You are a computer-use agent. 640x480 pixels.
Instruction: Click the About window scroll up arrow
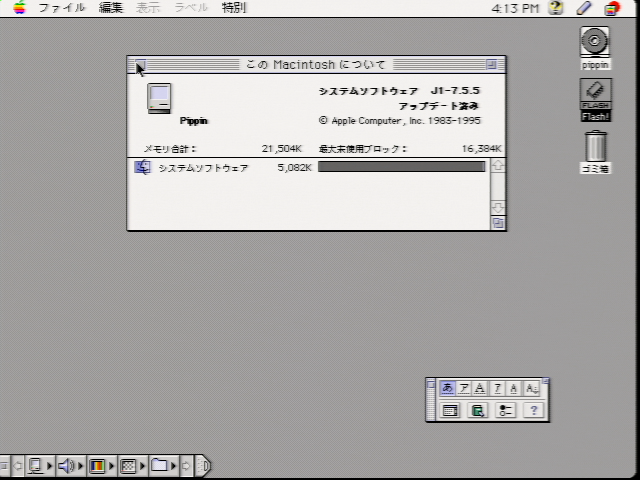click(498, 166)
